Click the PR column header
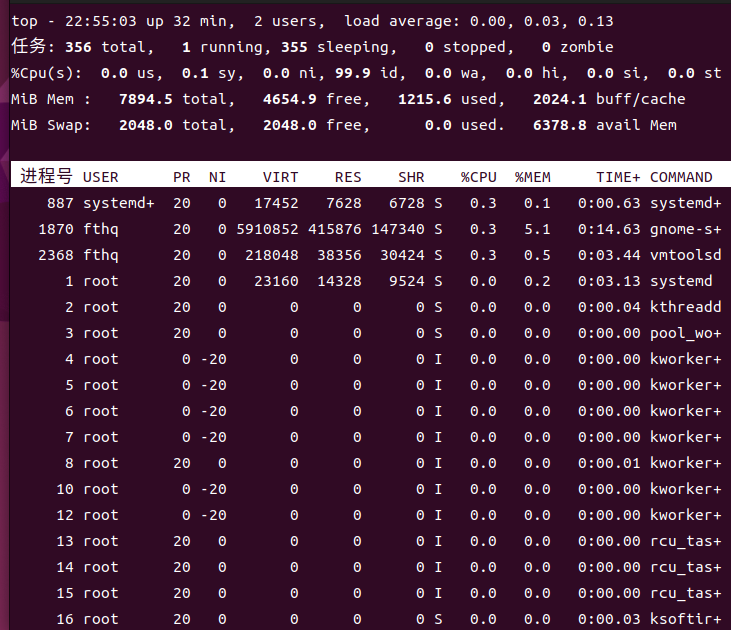Image resolution: width=731 pixels, height=630 pixels. point(181,177)
